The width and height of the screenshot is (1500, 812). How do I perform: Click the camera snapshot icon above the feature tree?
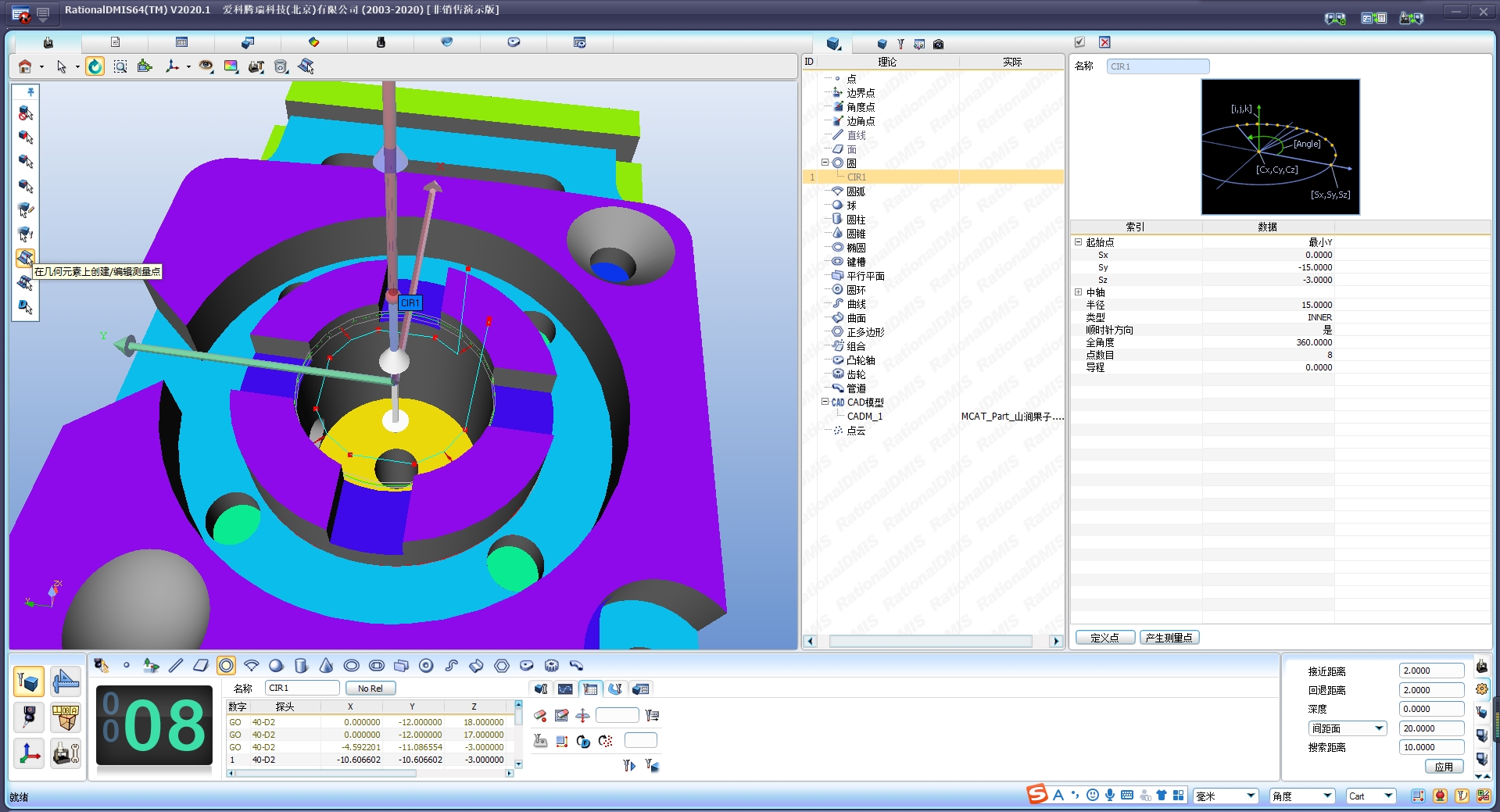pyautogui.click(x=938, y=44)
